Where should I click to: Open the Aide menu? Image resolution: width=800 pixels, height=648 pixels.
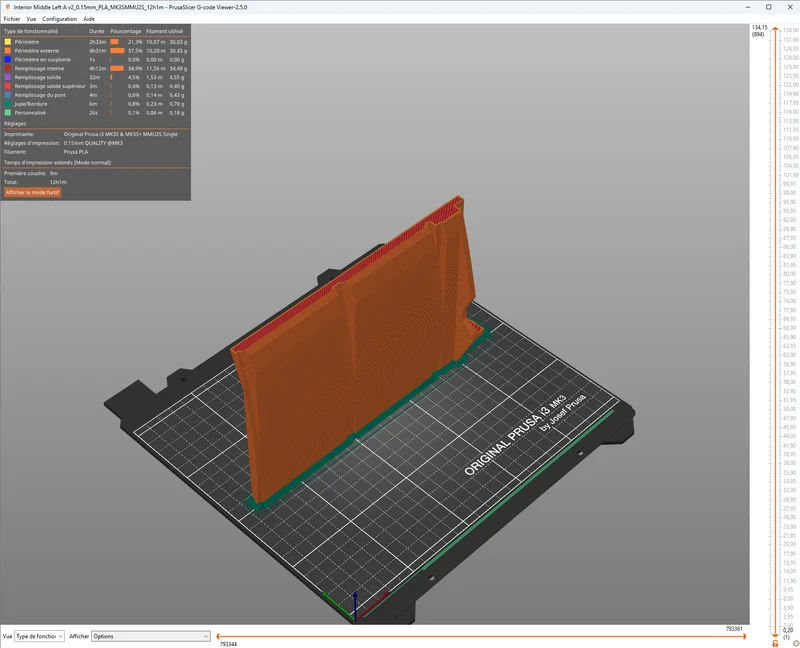(x=89, y=19)
